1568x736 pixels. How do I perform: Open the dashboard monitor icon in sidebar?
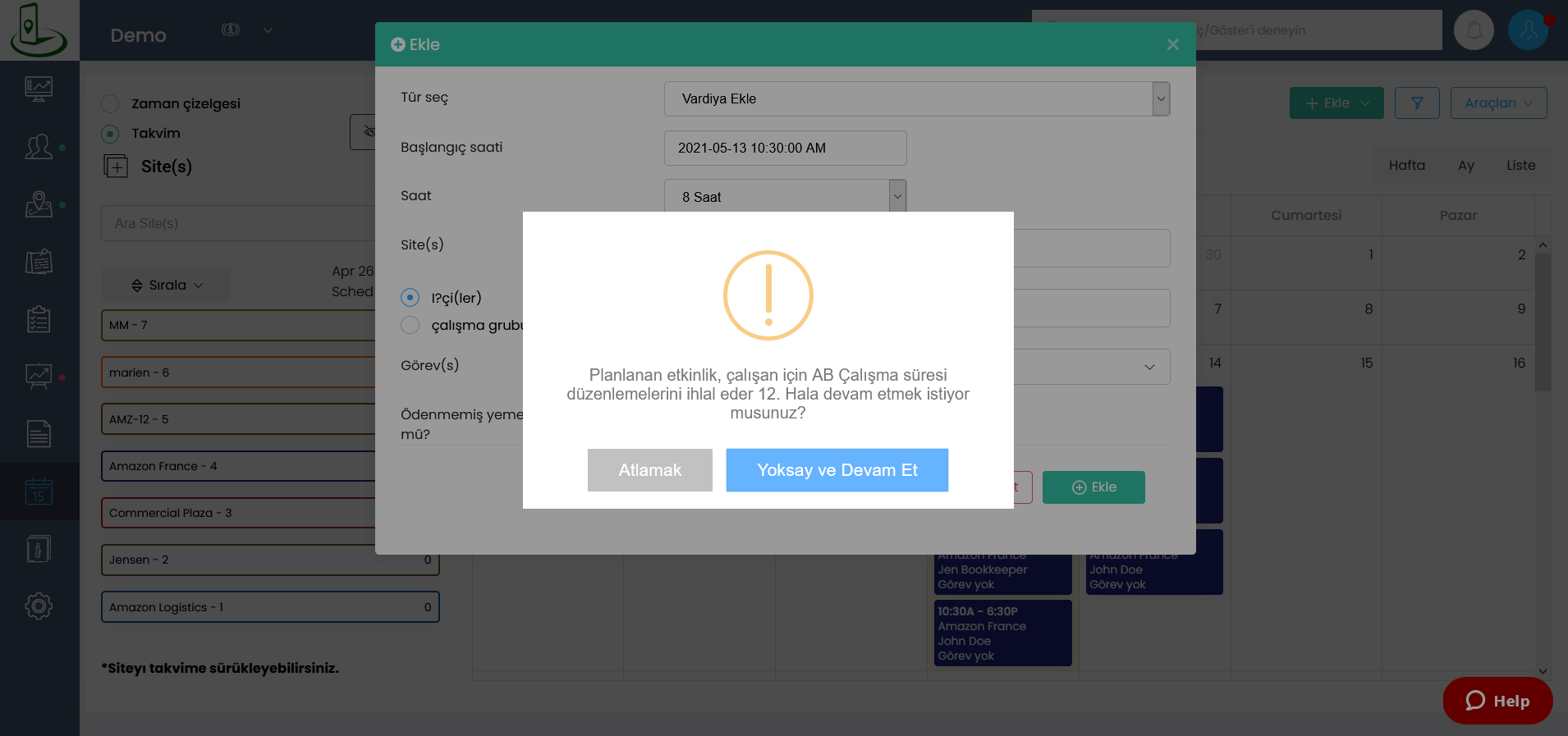tap(39, 89)
